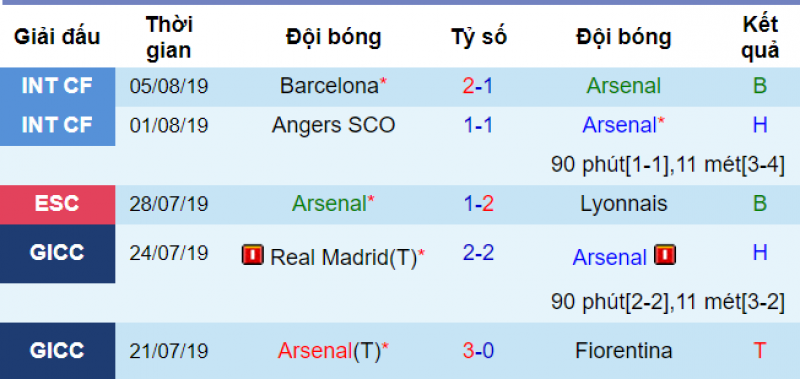800x379 pixels.
Task: Click the red card icon next to Arsenal
Action: pos(665,255)
